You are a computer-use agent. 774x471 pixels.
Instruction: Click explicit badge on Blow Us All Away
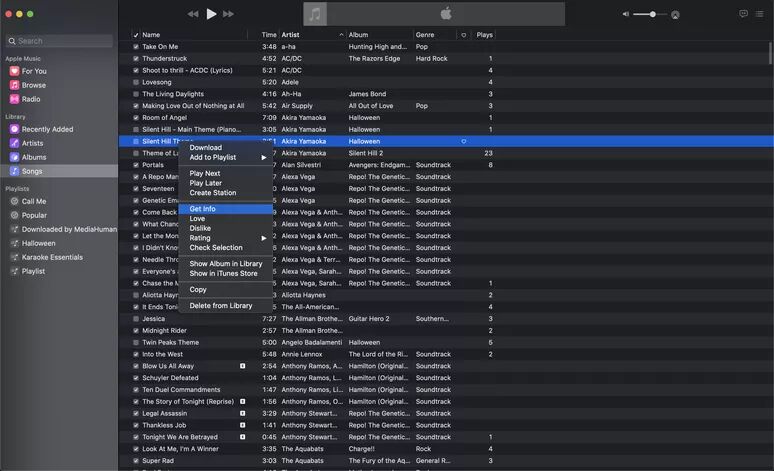242,366
